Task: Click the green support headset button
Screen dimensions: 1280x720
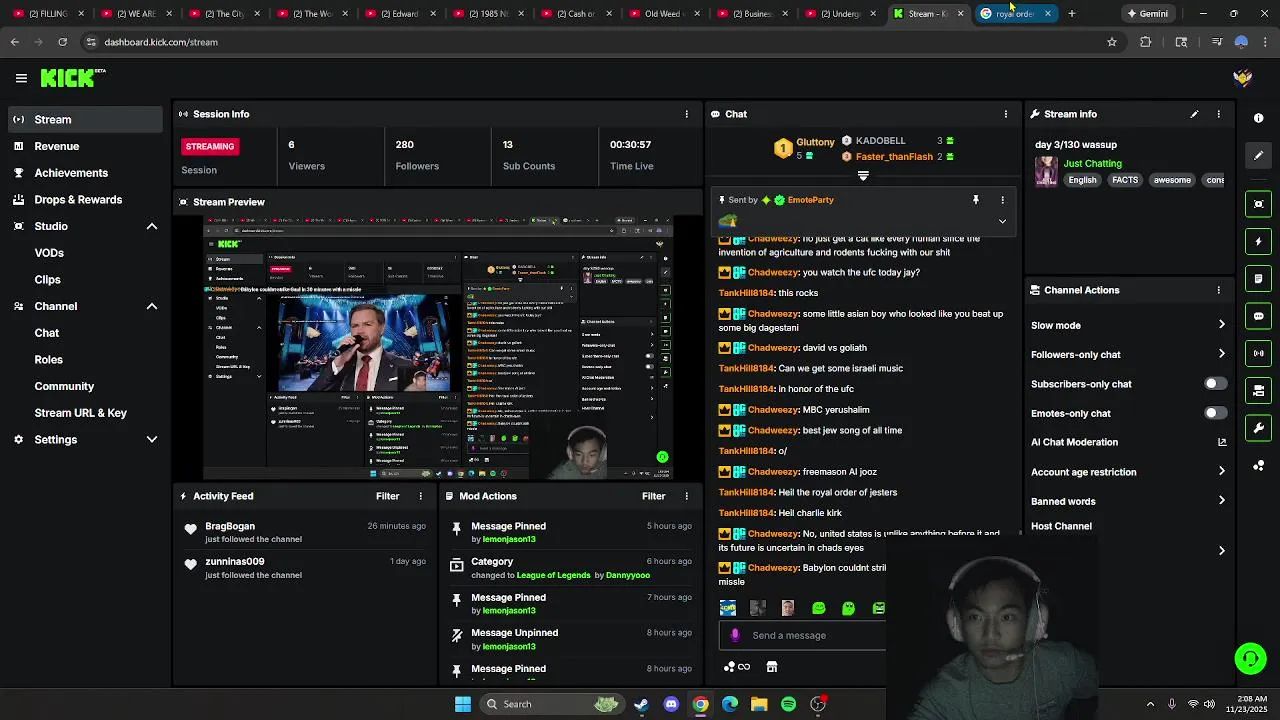Action: [x=1250, y=658]
